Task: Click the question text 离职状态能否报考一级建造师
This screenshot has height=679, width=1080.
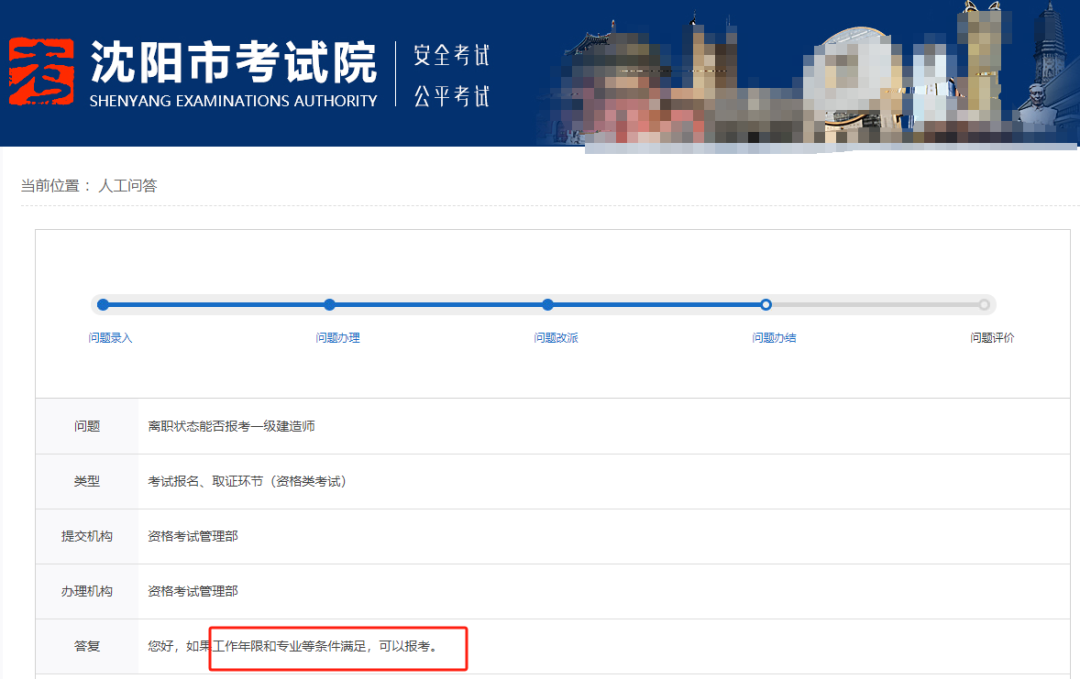Action: 231,426
